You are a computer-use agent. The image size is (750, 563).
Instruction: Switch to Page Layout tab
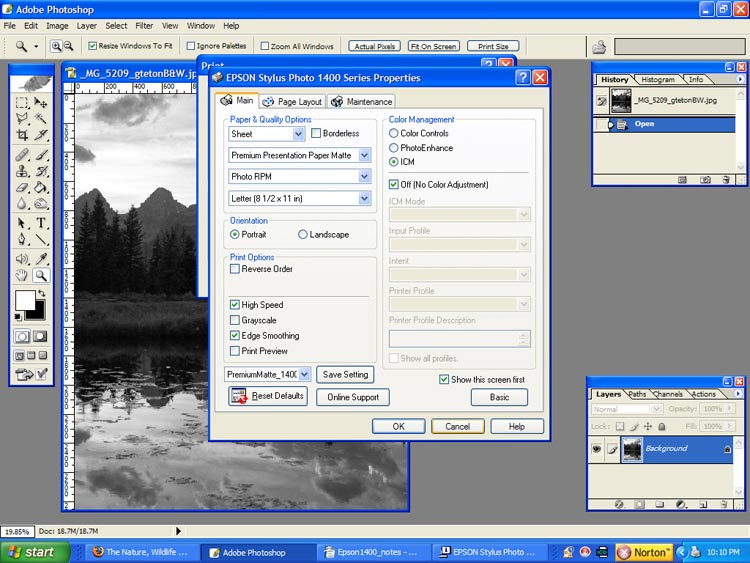293,101
